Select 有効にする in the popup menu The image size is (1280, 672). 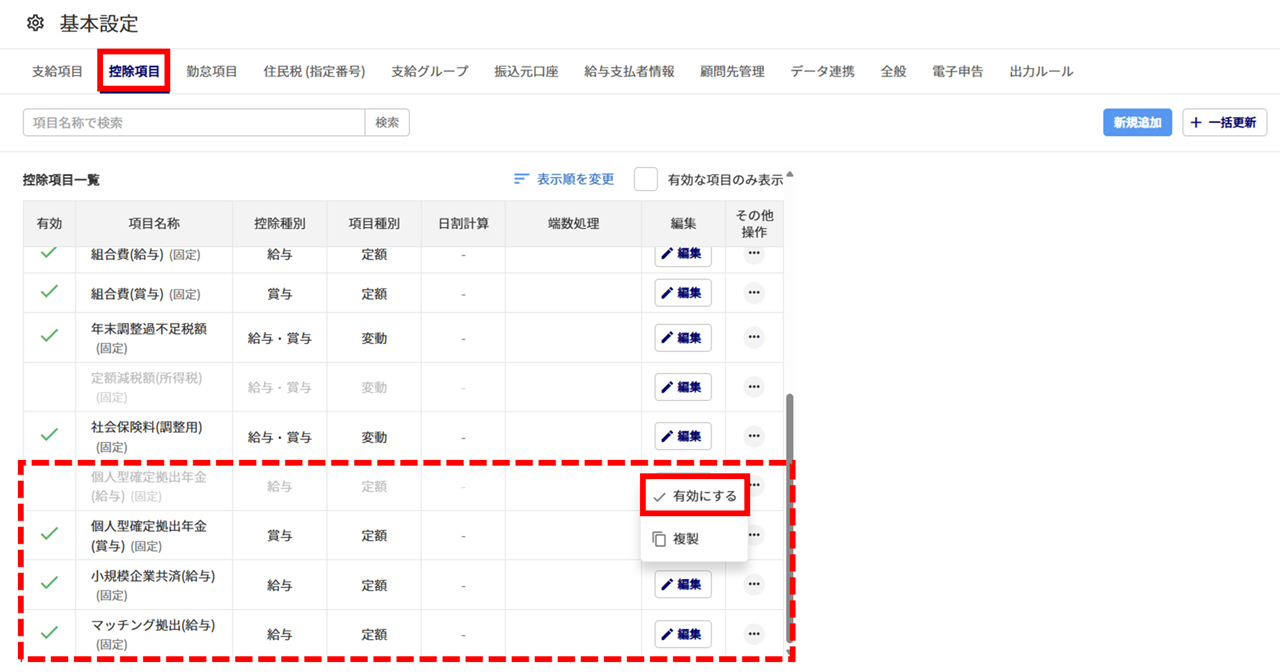click(x=696, y=496)
